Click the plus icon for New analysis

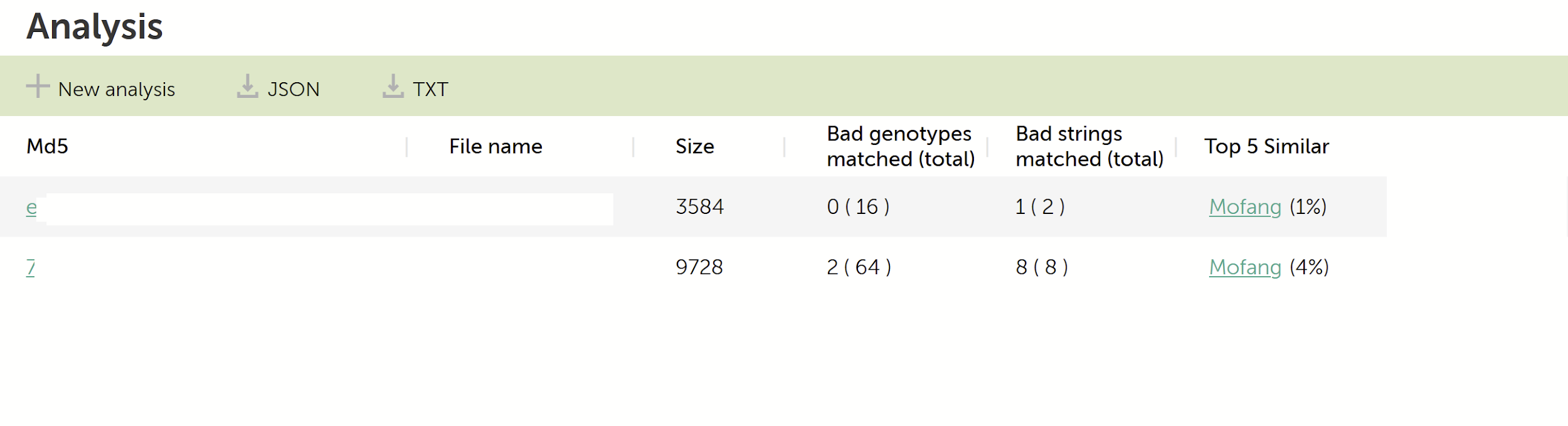coord(38,87)
